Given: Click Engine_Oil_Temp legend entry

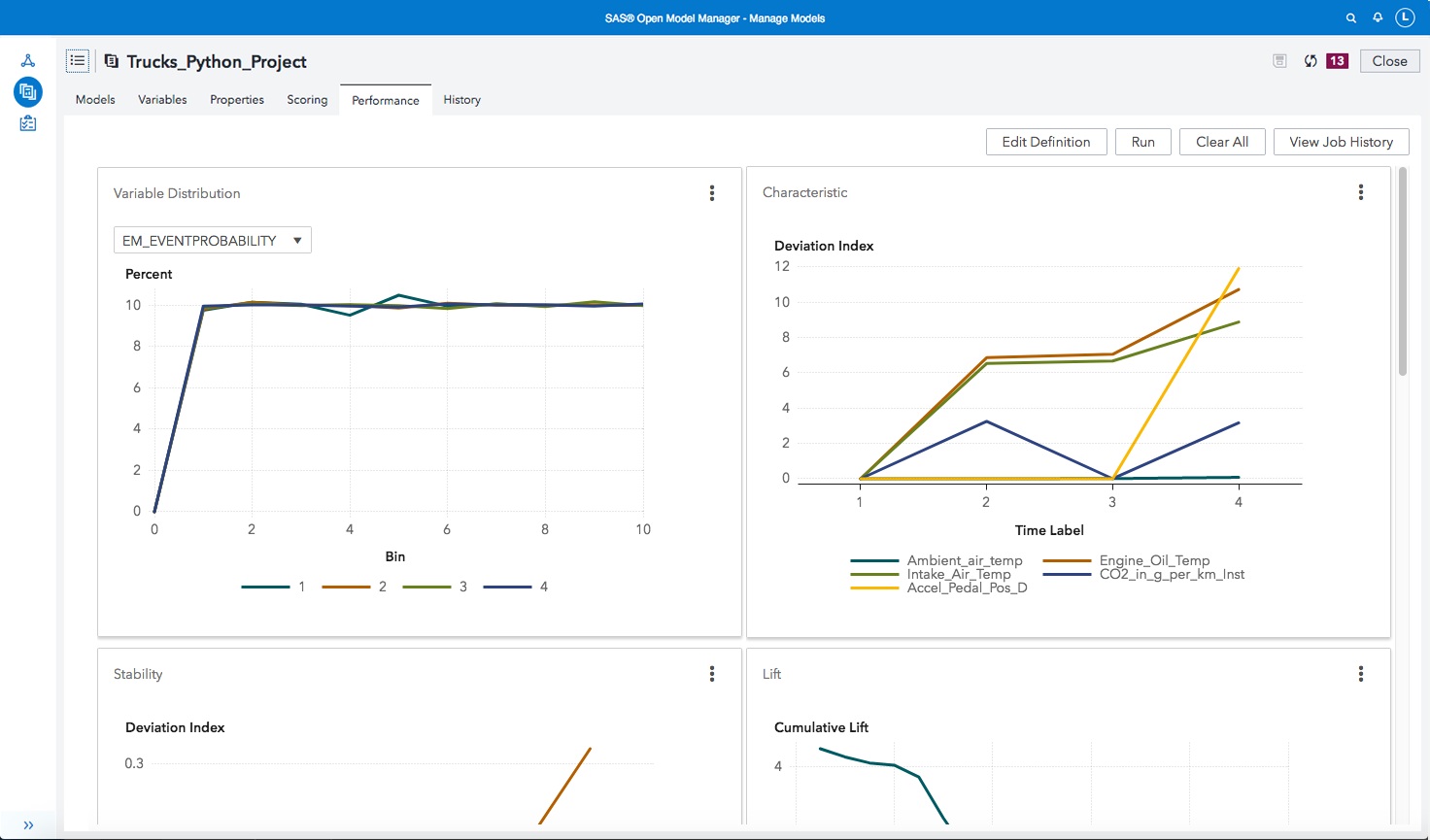Looking at the screenshot, I should click(1127, 560).
